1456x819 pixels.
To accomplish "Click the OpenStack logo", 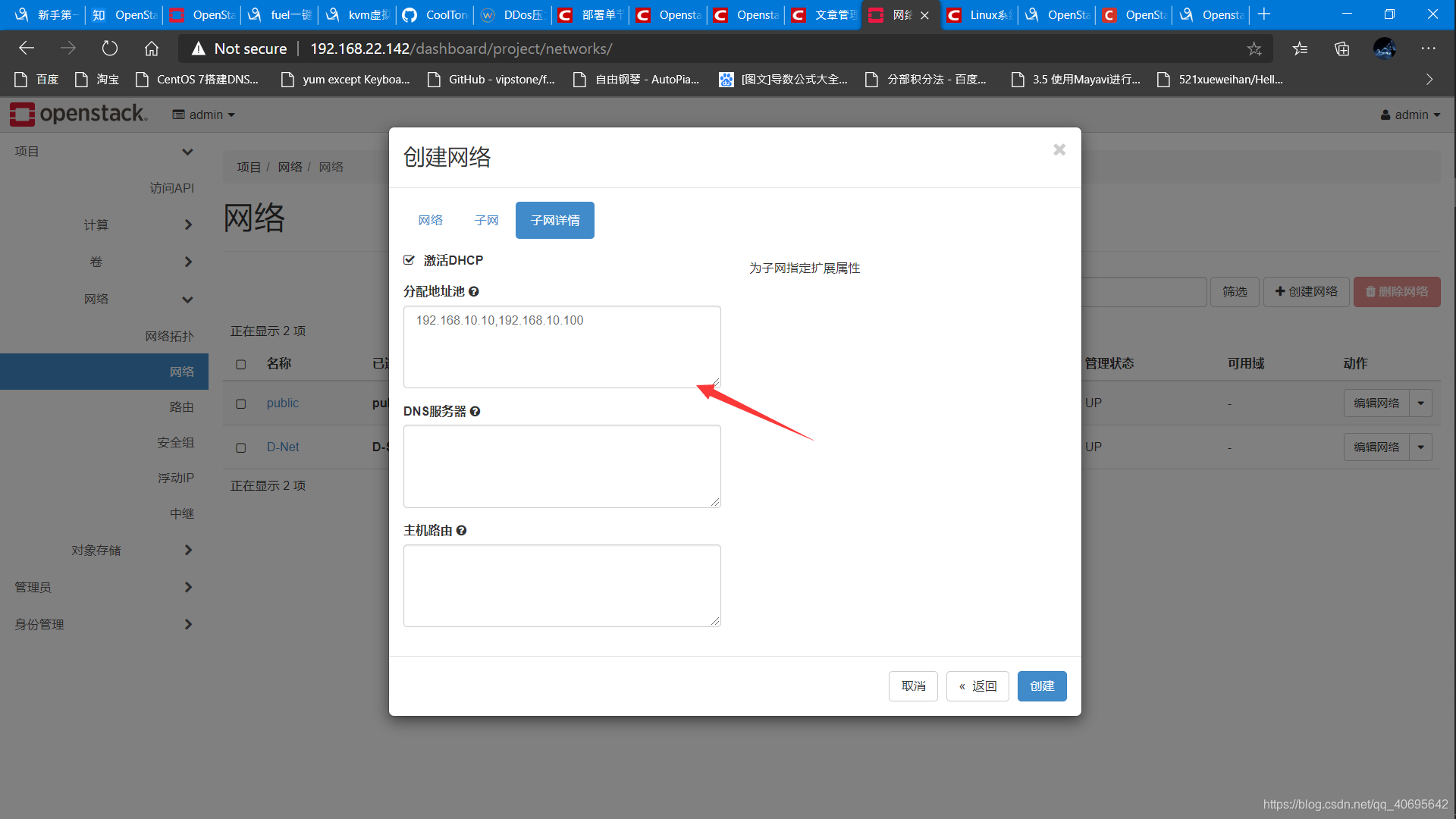I will 78,114.
